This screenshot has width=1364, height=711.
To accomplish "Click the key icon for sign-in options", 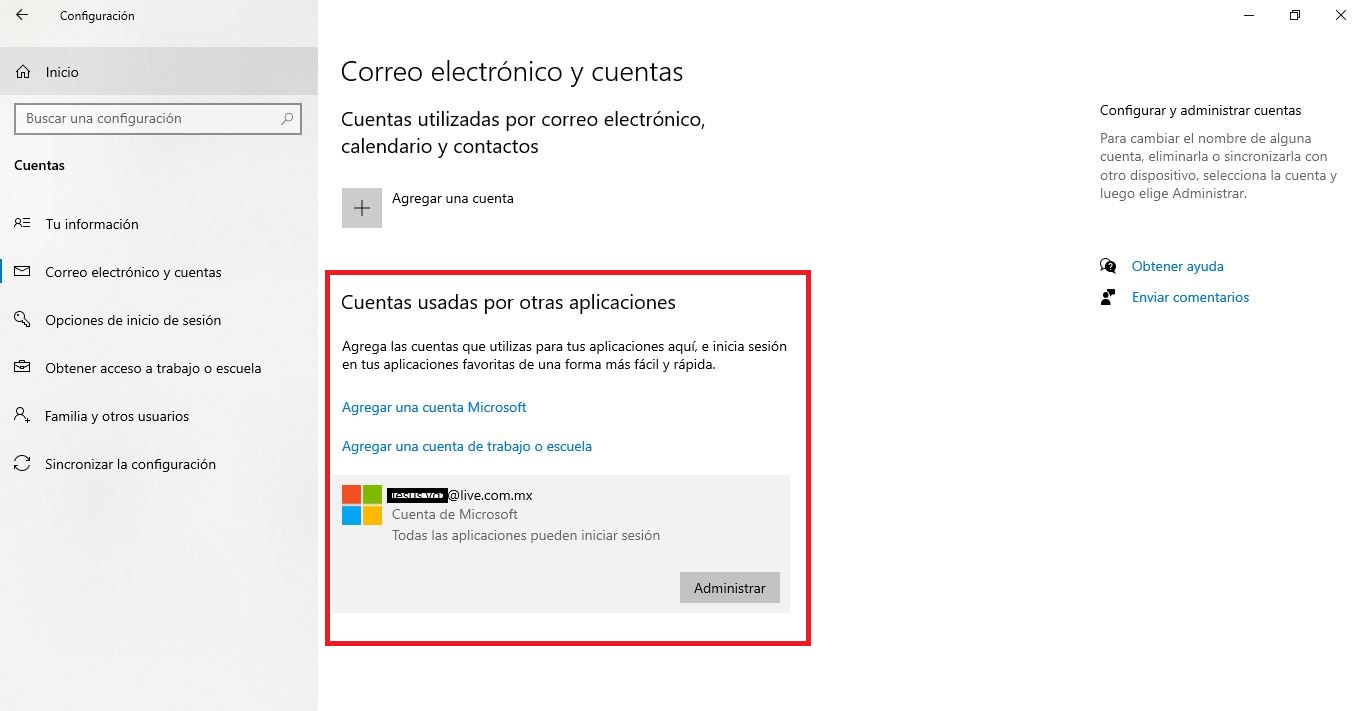I will coord(22,320).
